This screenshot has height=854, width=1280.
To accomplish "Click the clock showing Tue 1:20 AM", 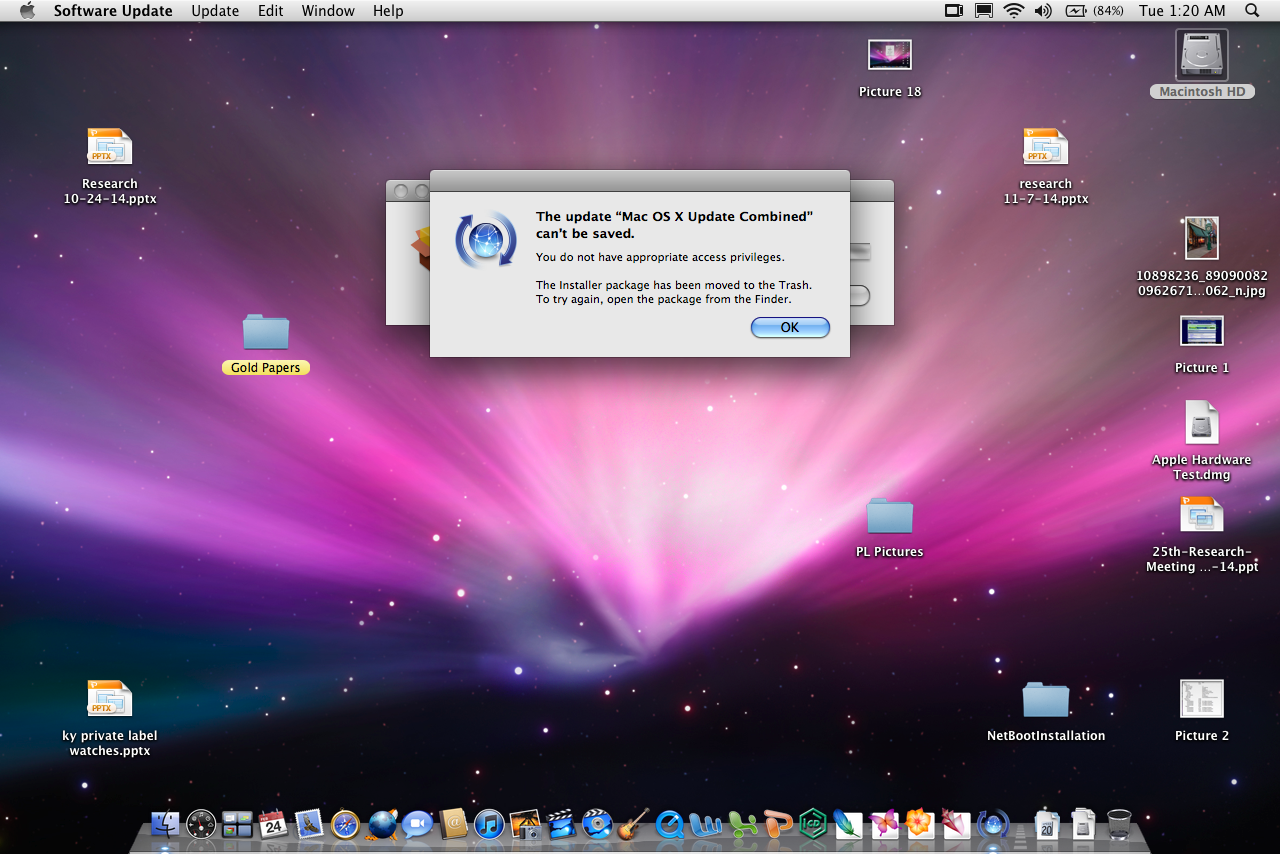I will (1182, 11).
